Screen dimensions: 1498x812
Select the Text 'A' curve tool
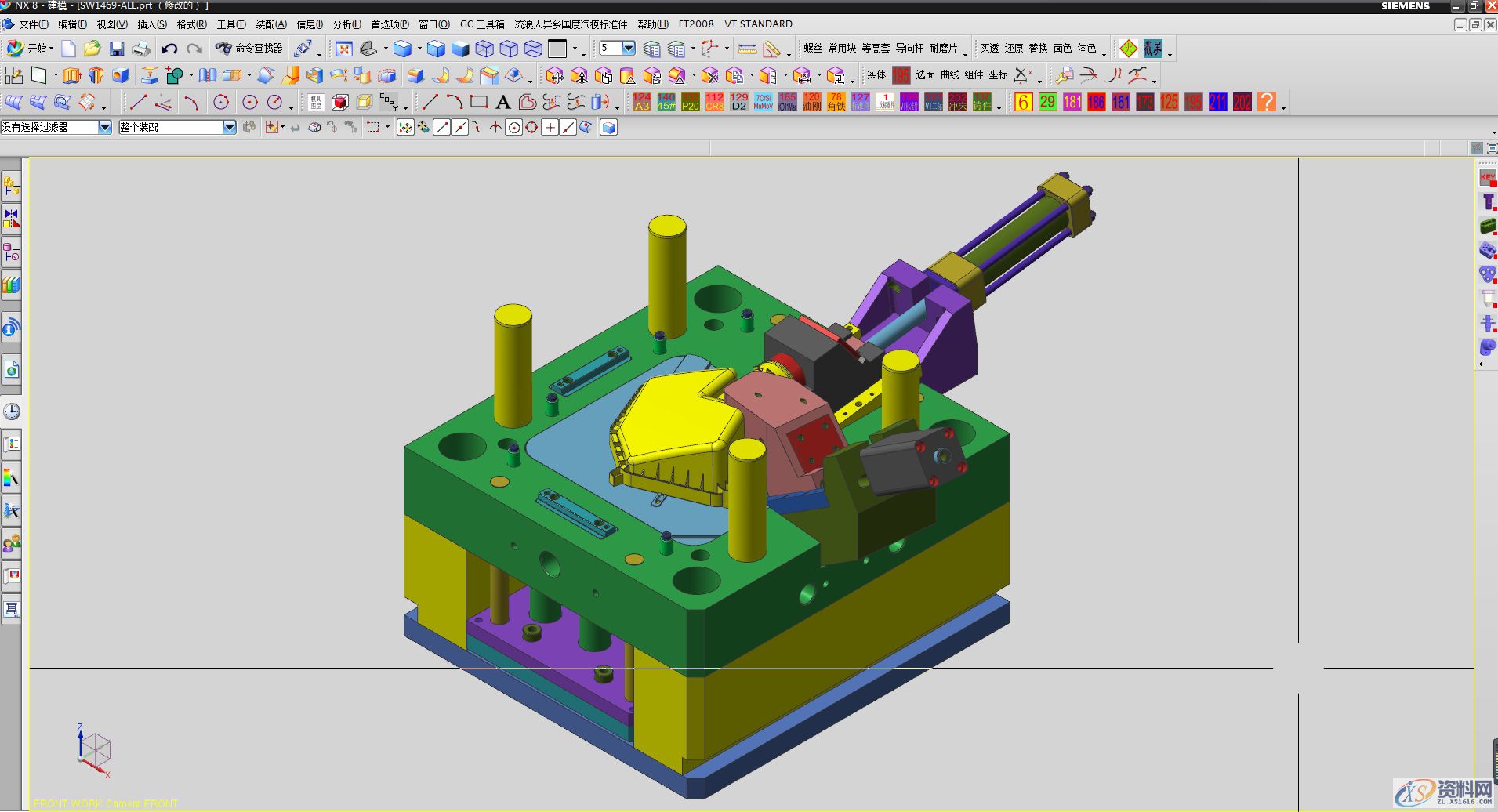(503, 102)
